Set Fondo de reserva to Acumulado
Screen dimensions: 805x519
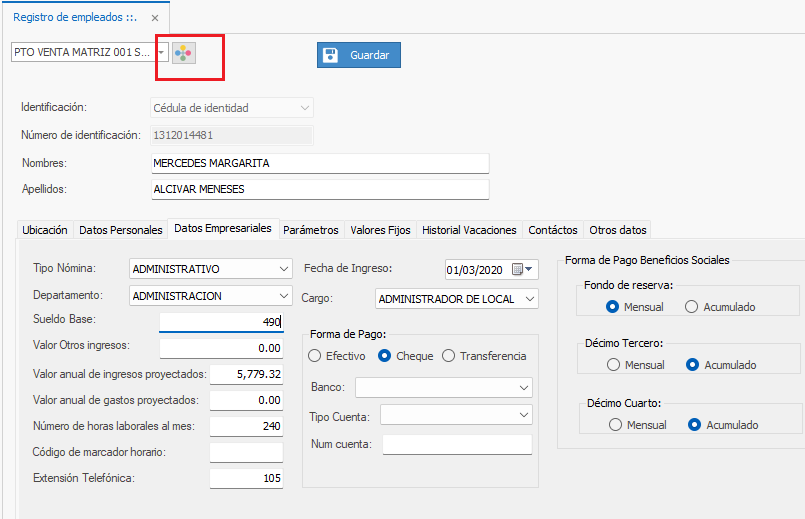[691, 307]
